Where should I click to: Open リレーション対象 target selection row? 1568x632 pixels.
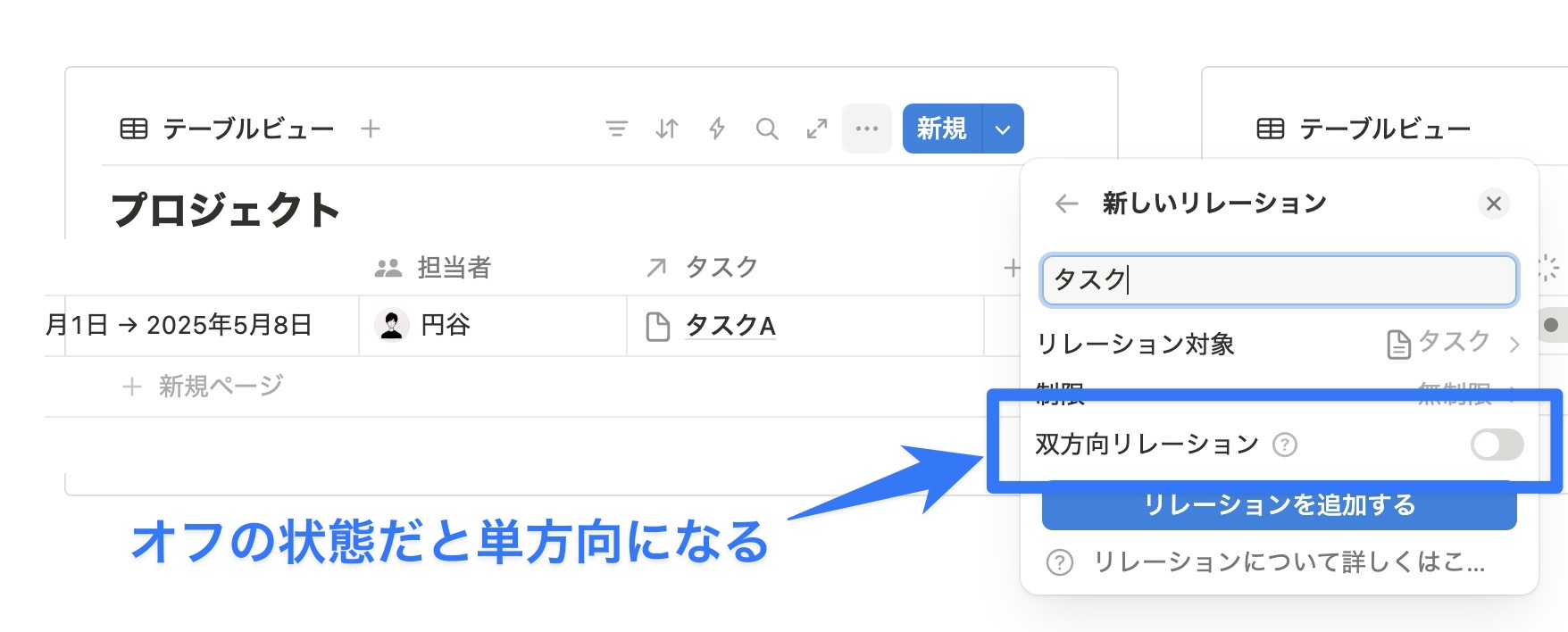(1279, 344)
